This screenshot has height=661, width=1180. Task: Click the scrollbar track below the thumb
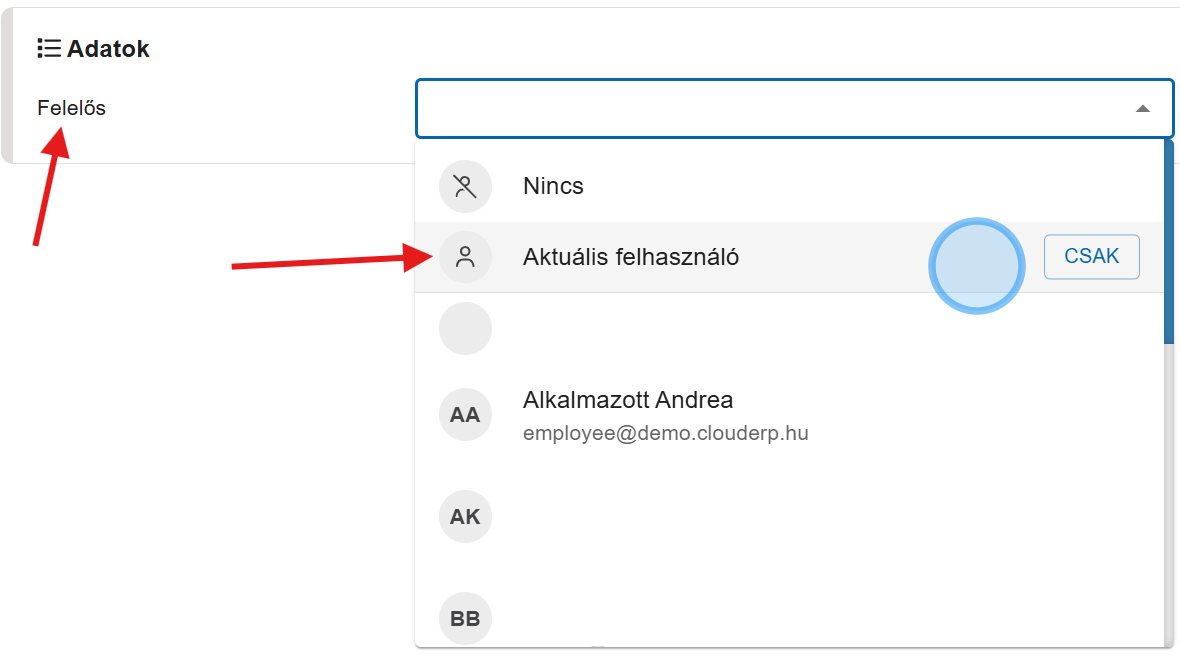(x=1169, y=490)
